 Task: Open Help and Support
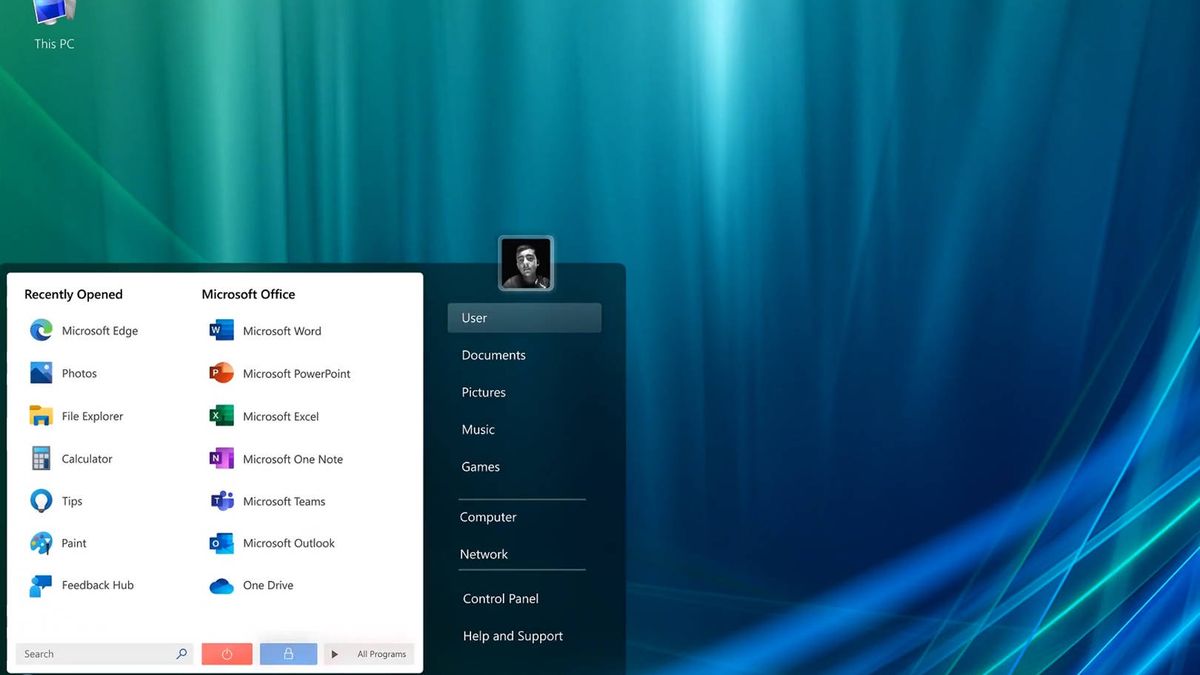click(513, 636)
